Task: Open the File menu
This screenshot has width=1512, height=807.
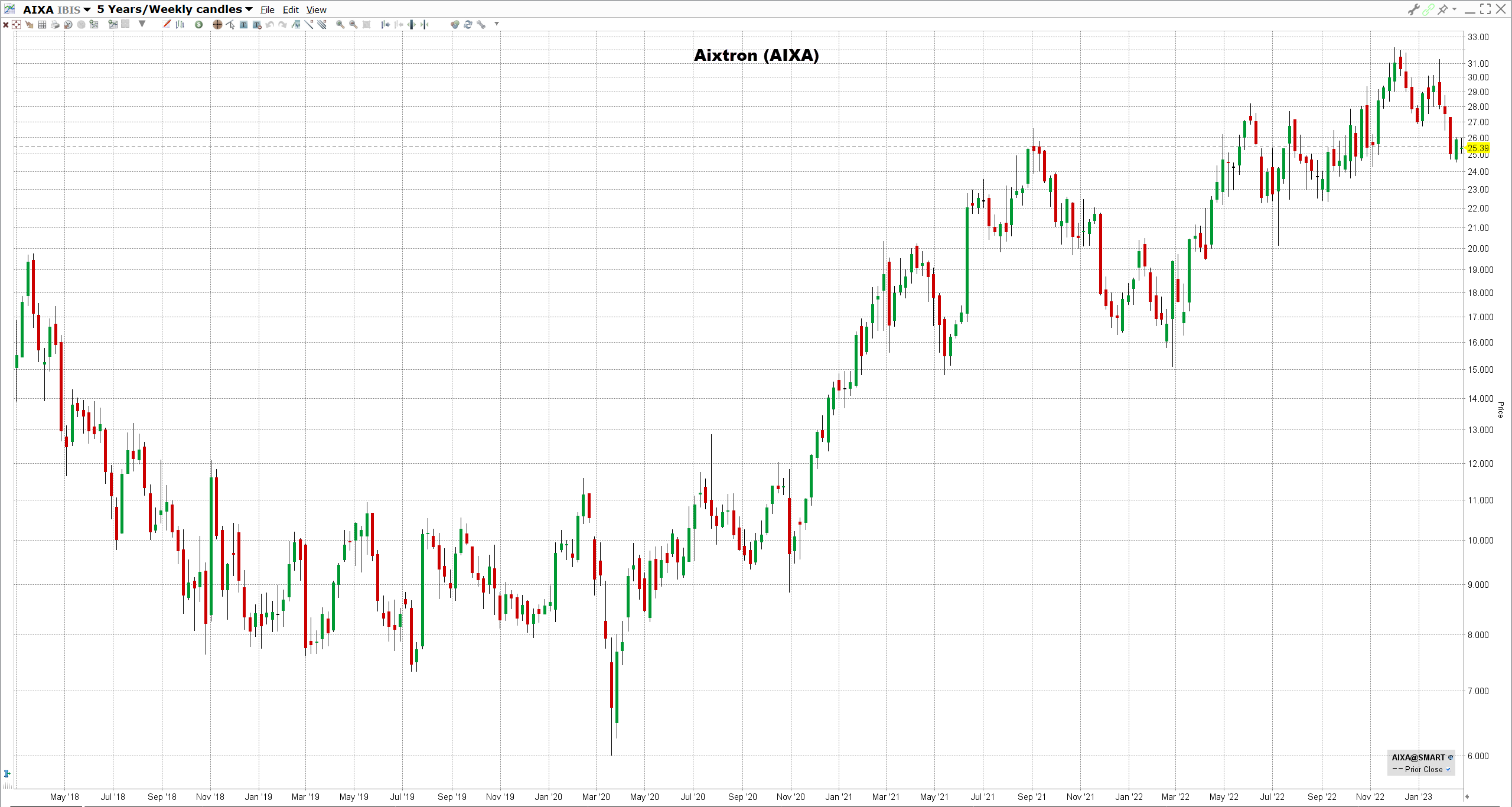Action: pos(268,10)
